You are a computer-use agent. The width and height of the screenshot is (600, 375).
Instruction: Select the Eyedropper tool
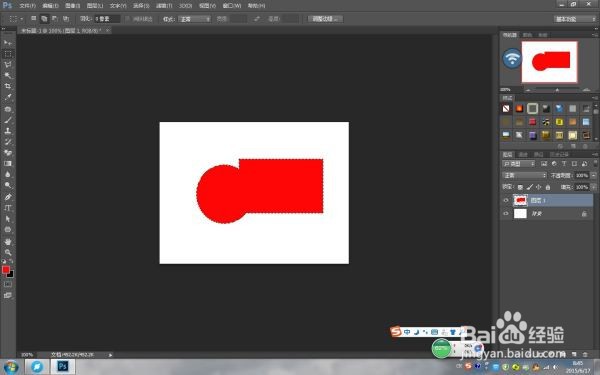click(x=8, y=97)
